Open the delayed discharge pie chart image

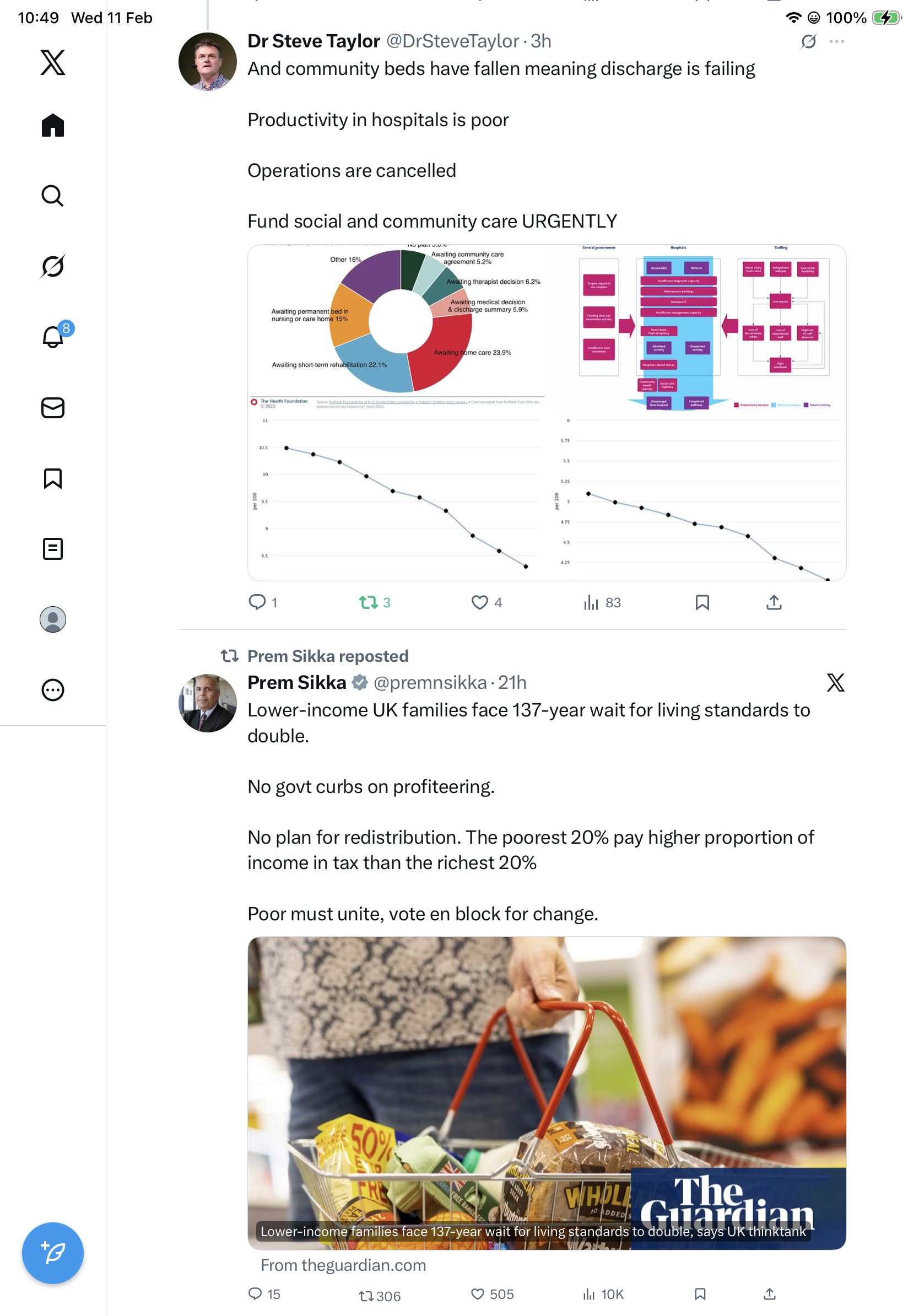398,325
